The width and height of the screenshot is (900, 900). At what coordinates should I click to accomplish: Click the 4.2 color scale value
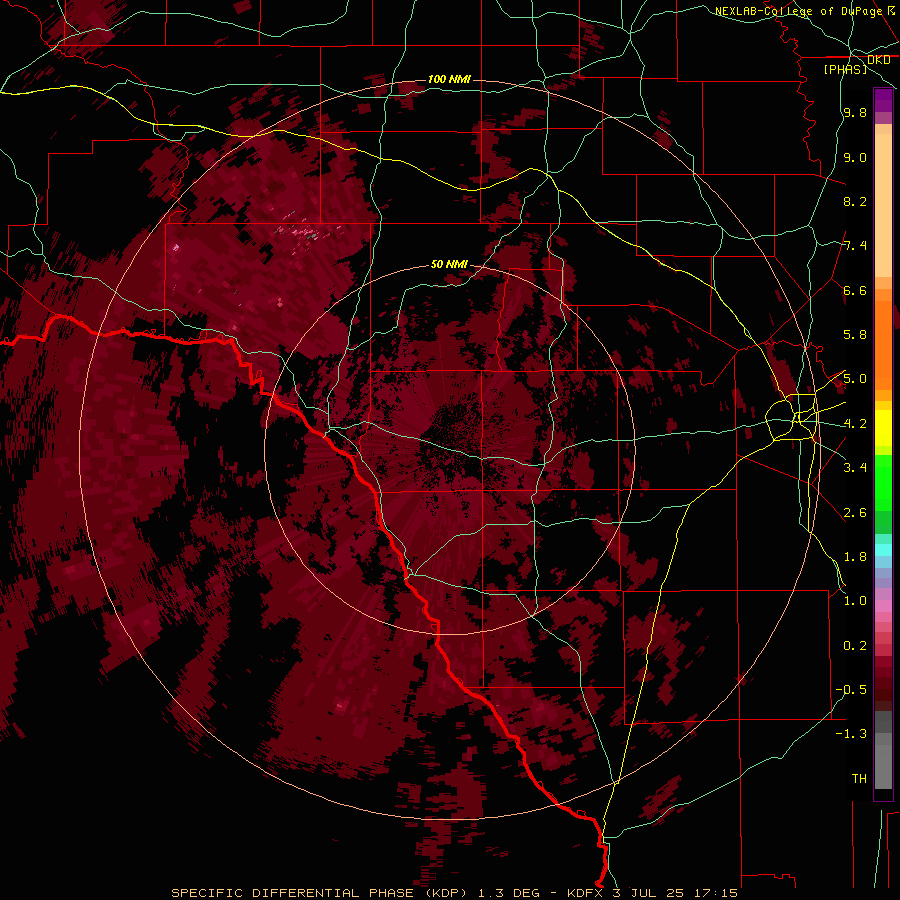[855, 424]
